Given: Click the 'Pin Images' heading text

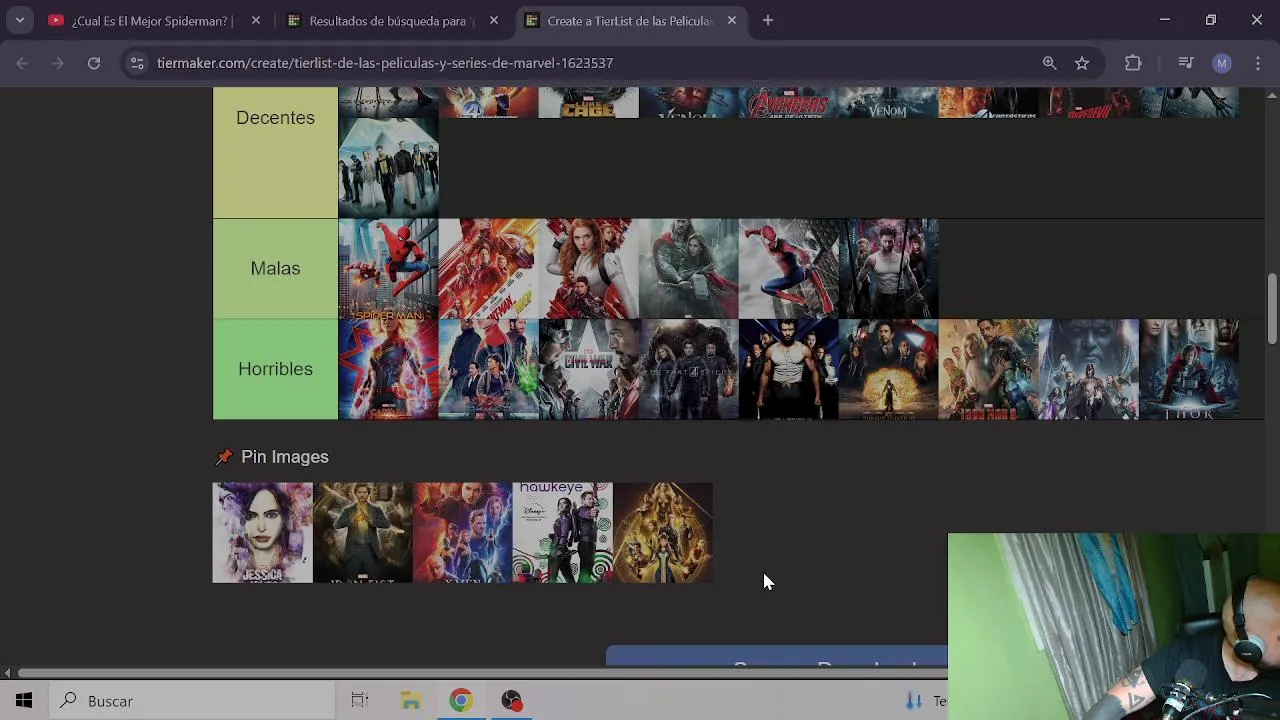Looking at the screenshot, I should pyautogui.click(x=285, y=457).
